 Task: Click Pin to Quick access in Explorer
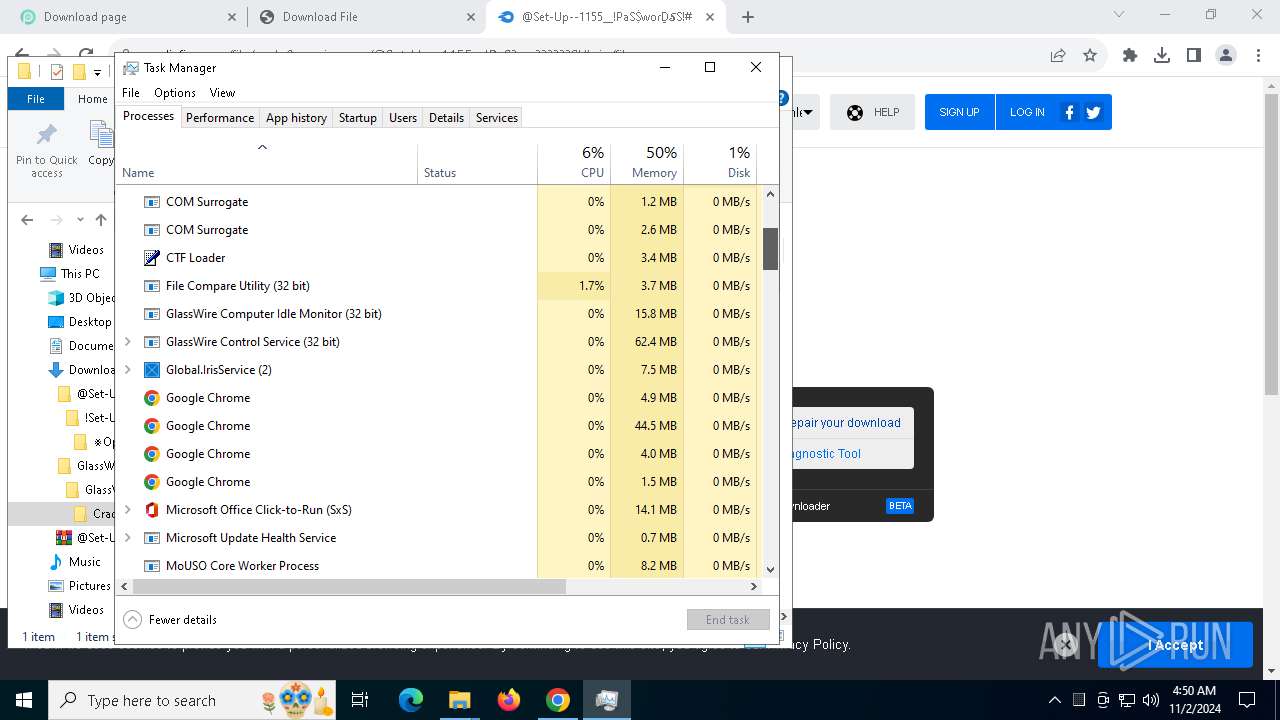[x=47, y=151]
